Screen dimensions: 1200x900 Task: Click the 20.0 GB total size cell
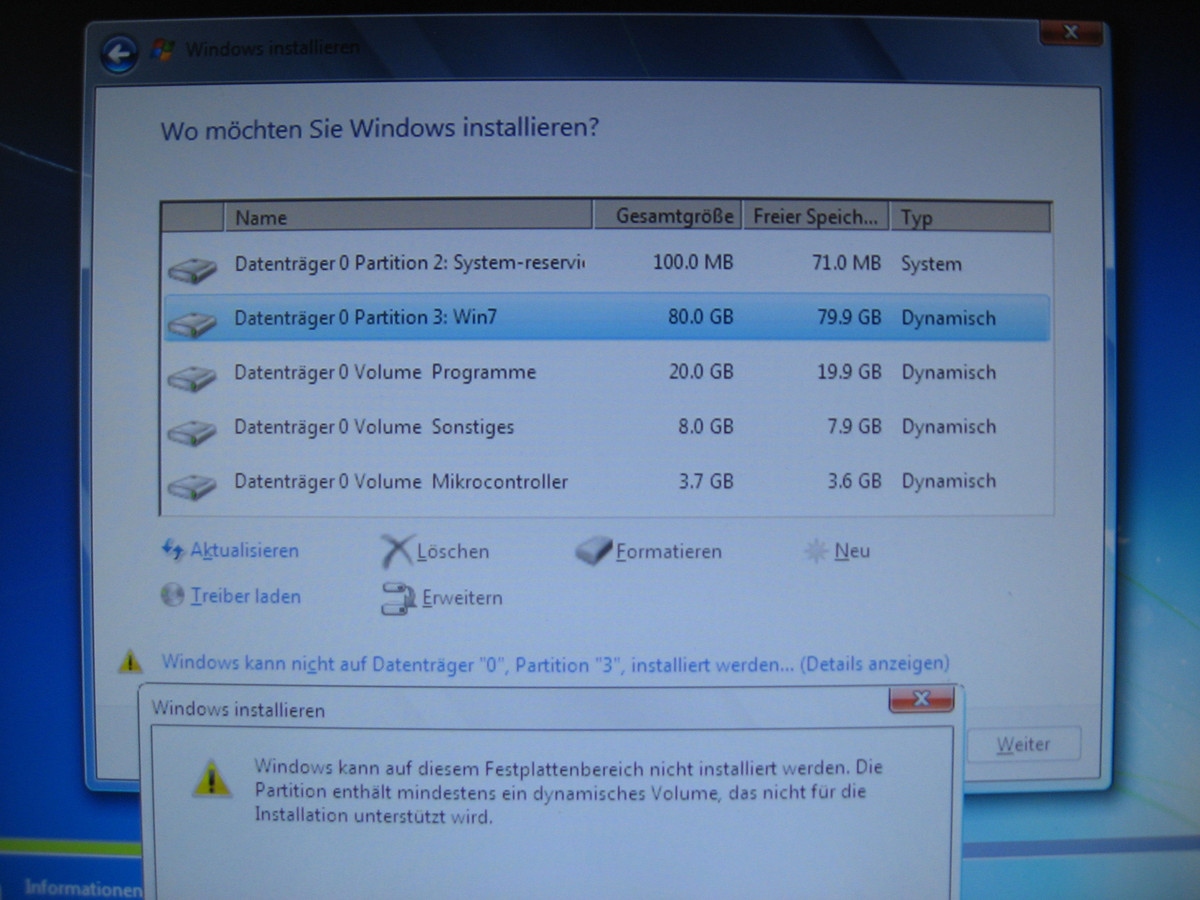(x=700, y=372)
